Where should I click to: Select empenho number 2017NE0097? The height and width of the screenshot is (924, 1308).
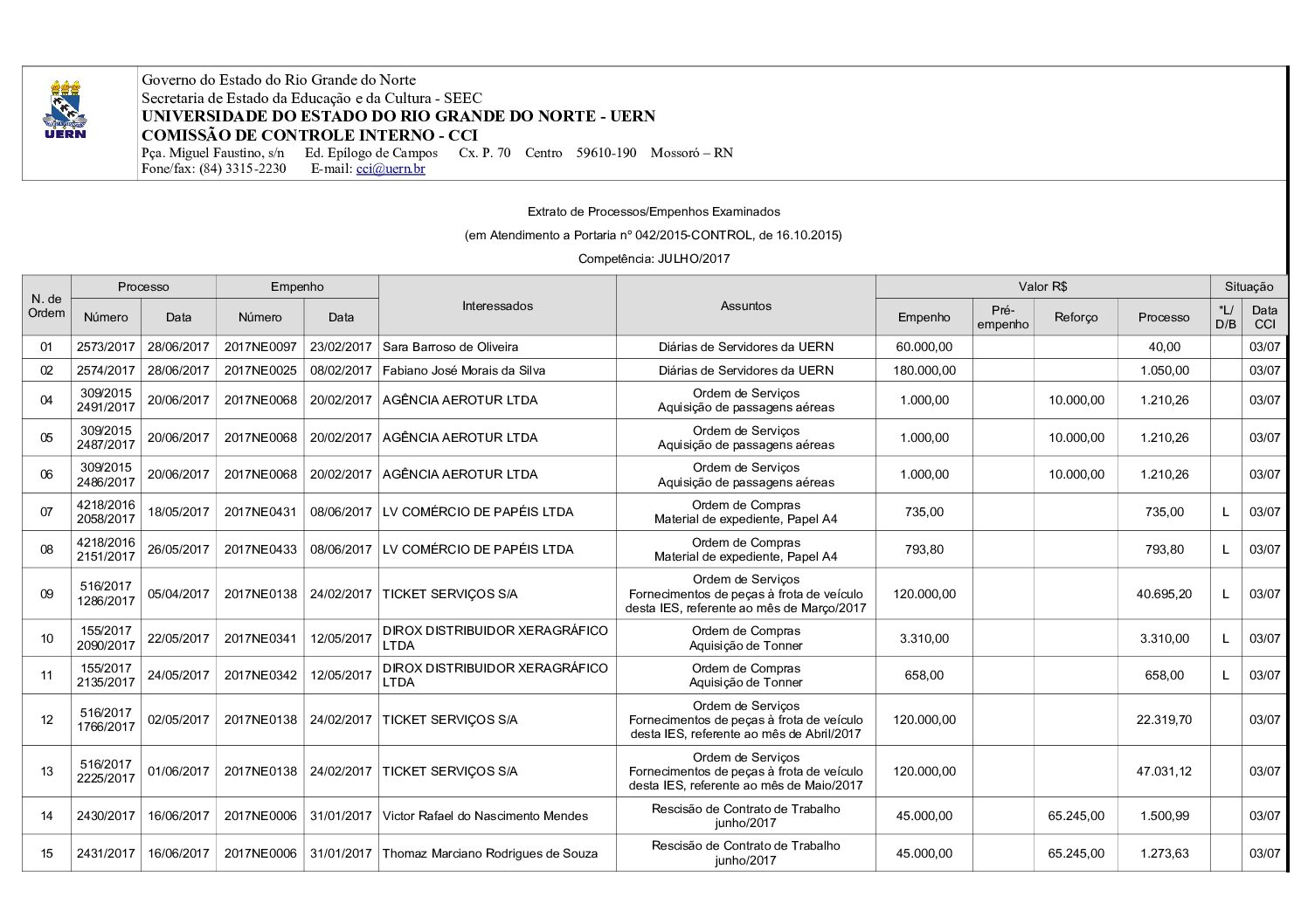pyautogui.click(x=260, y=347)
